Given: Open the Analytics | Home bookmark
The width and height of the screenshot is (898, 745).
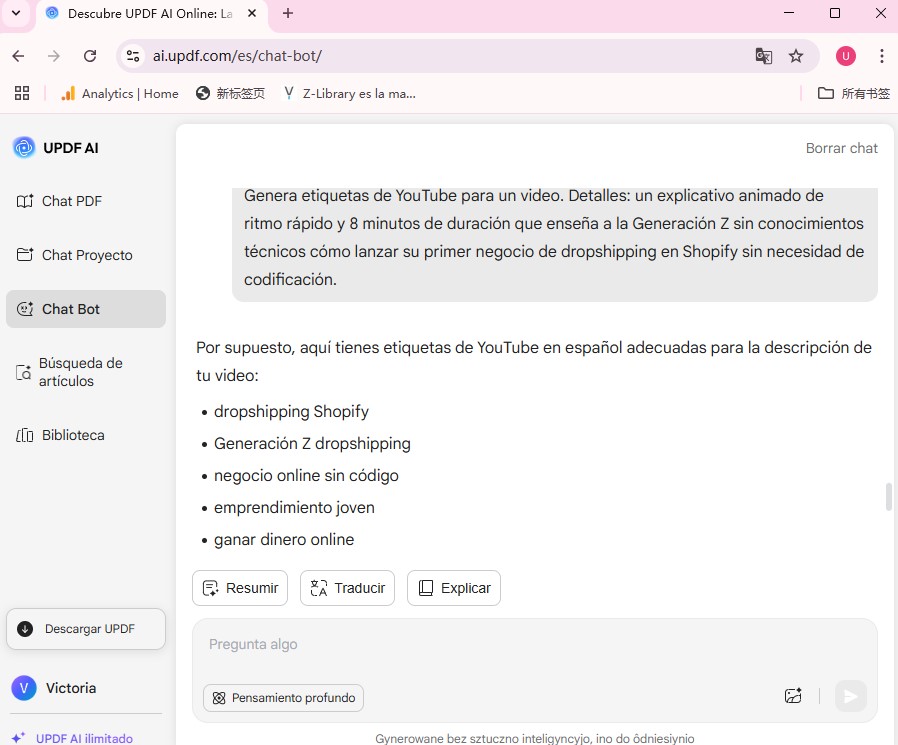Looking at the screenshot, I should pyautogui.click(x=120, y=93).
